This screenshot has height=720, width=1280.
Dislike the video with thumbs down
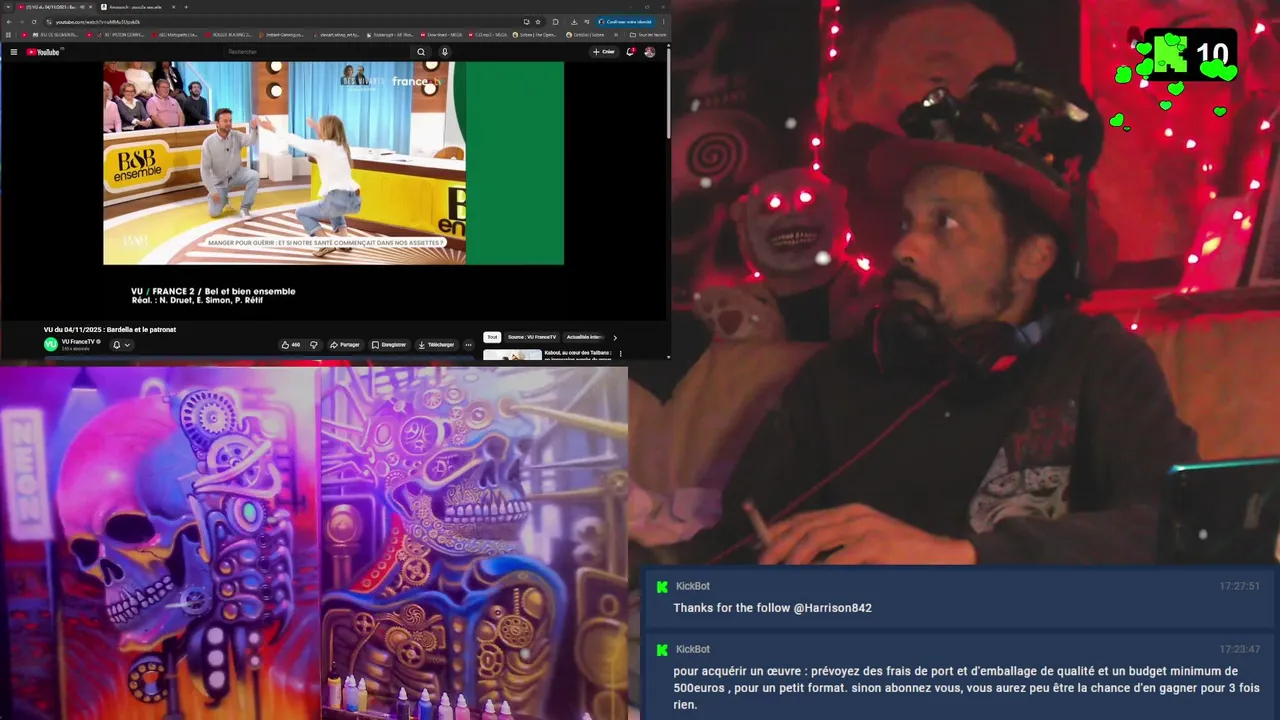tap(314, 345)
